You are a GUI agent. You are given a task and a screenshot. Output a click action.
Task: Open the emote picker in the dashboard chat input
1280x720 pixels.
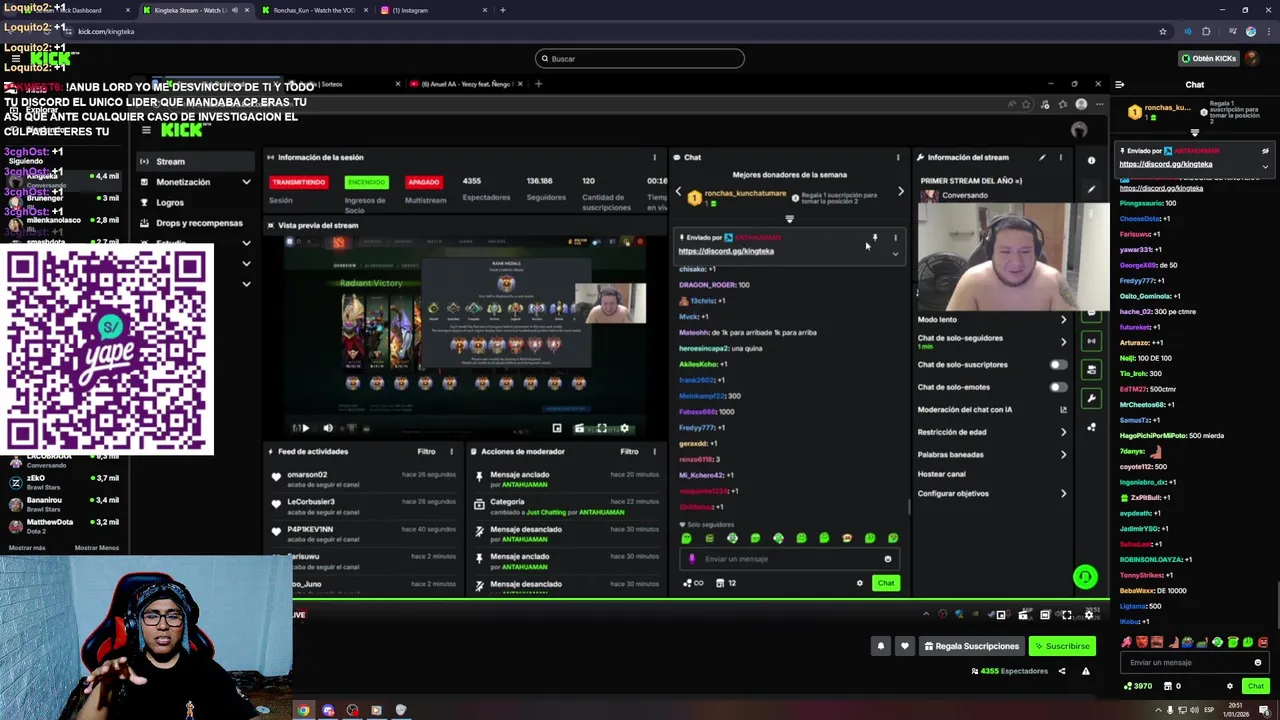point(887,559)
